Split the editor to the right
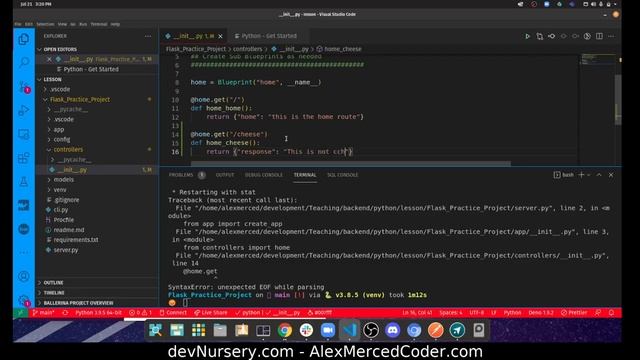 pos(599,36)
